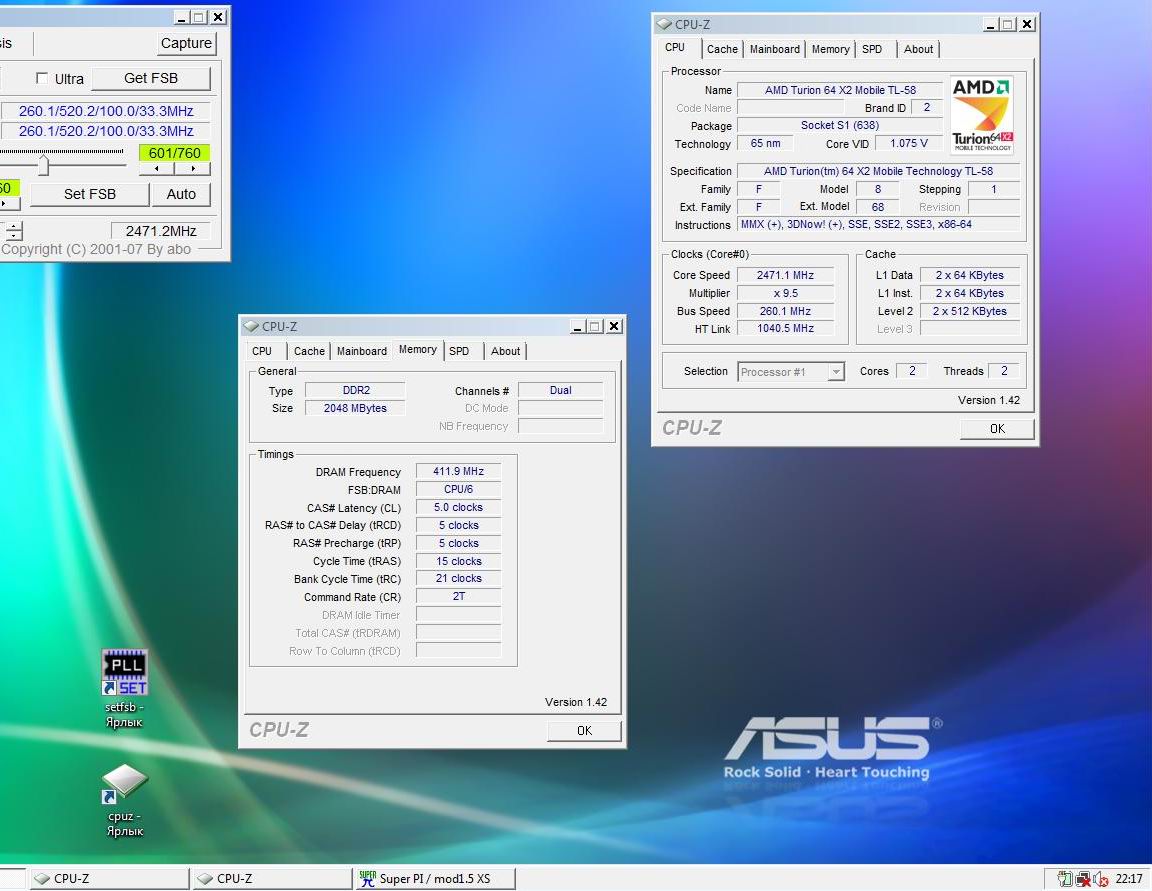Click OK in the Memory window
The image size is (1152, 891).
pos(584,731)
